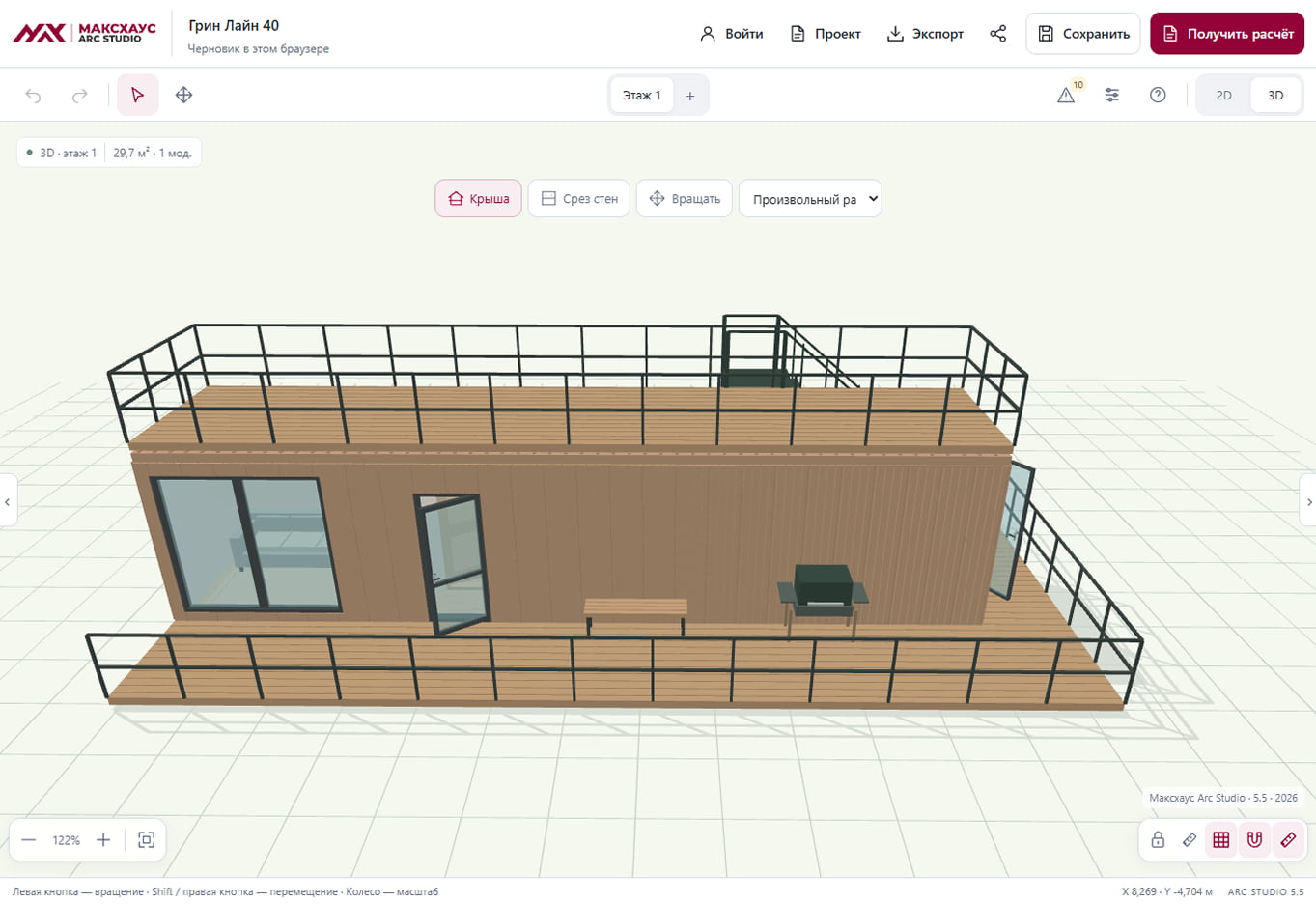Open the Экспорт menu

tap(926, 34)
